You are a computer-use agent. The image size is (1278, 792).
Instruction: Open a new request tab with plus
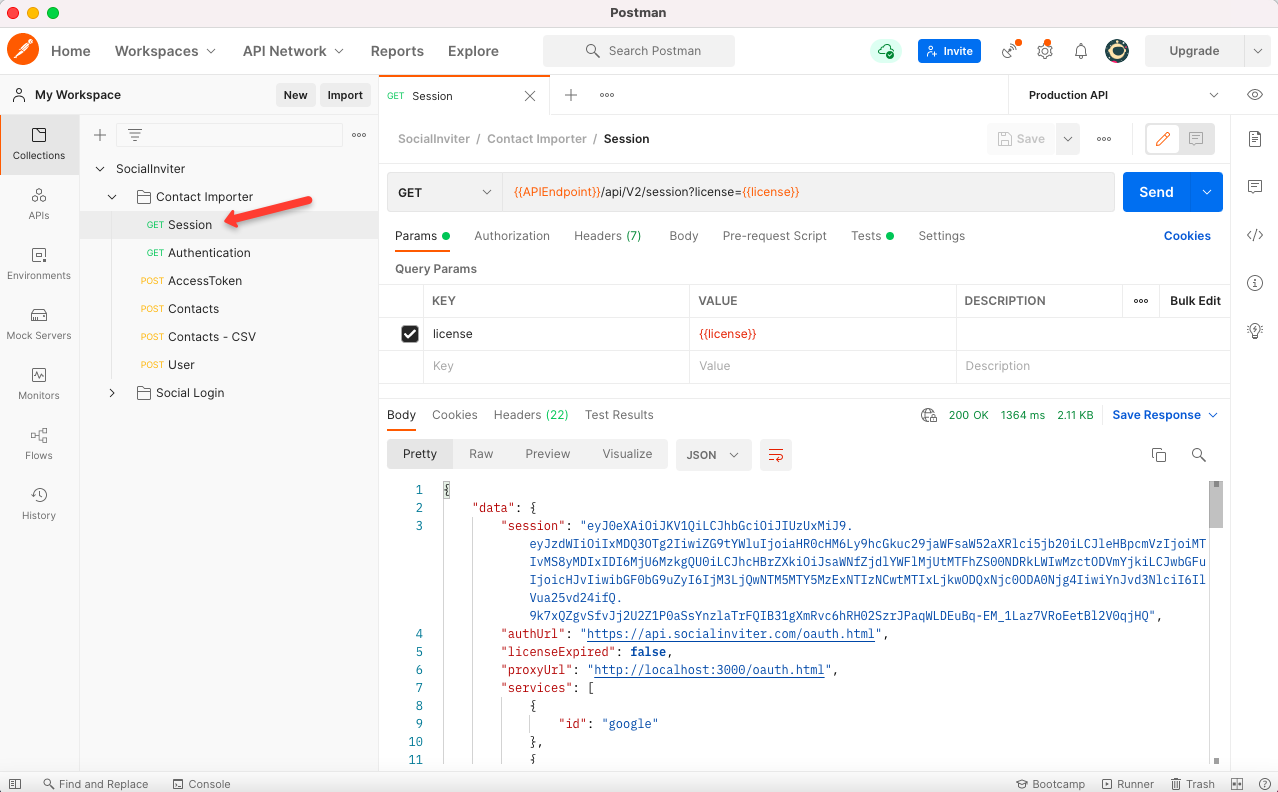point(571,95)
